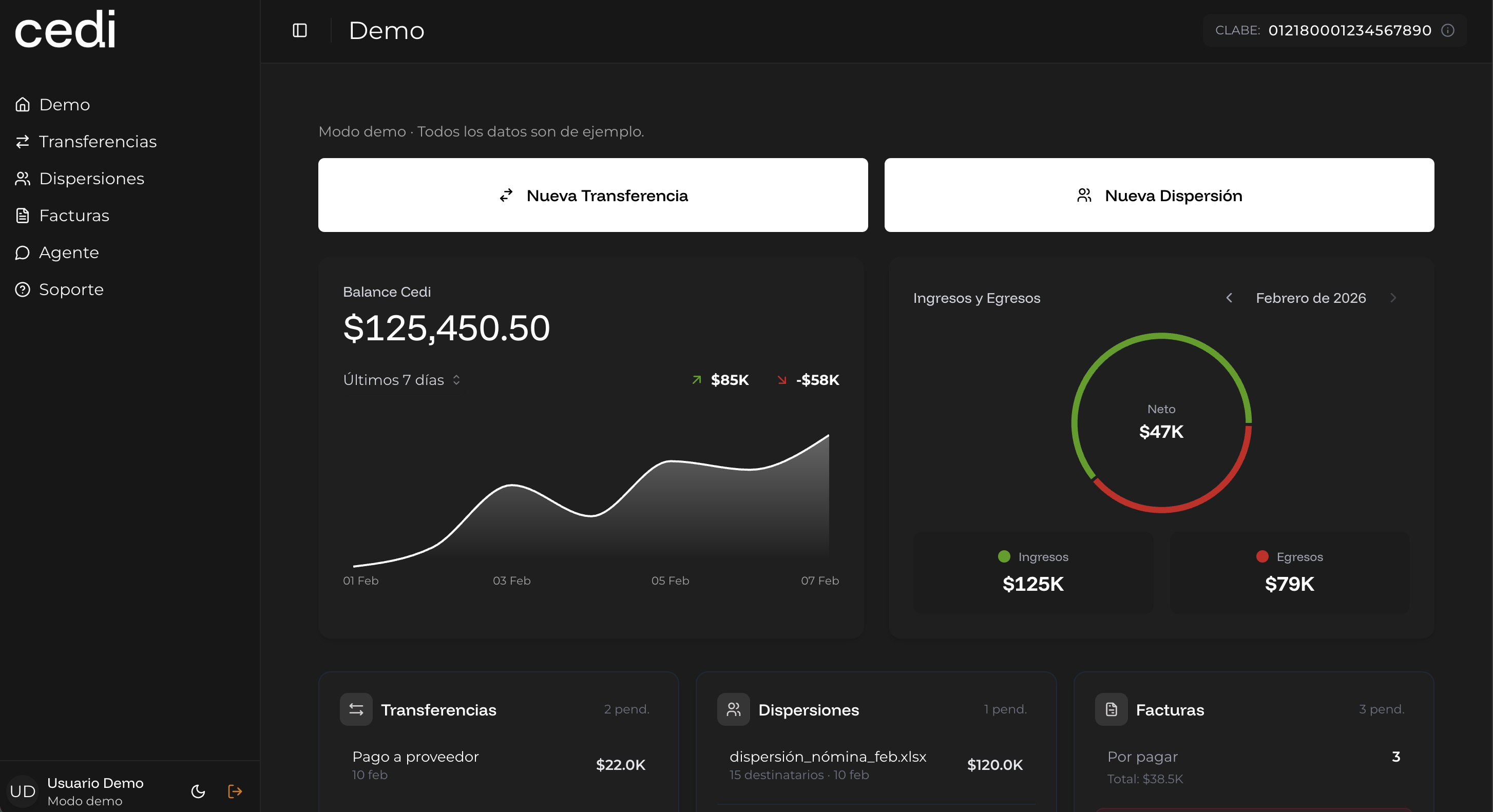This screenshot has width=1493, height=812.
Task: Toggle the sidebar collapse icon
Action: (300, 30)
